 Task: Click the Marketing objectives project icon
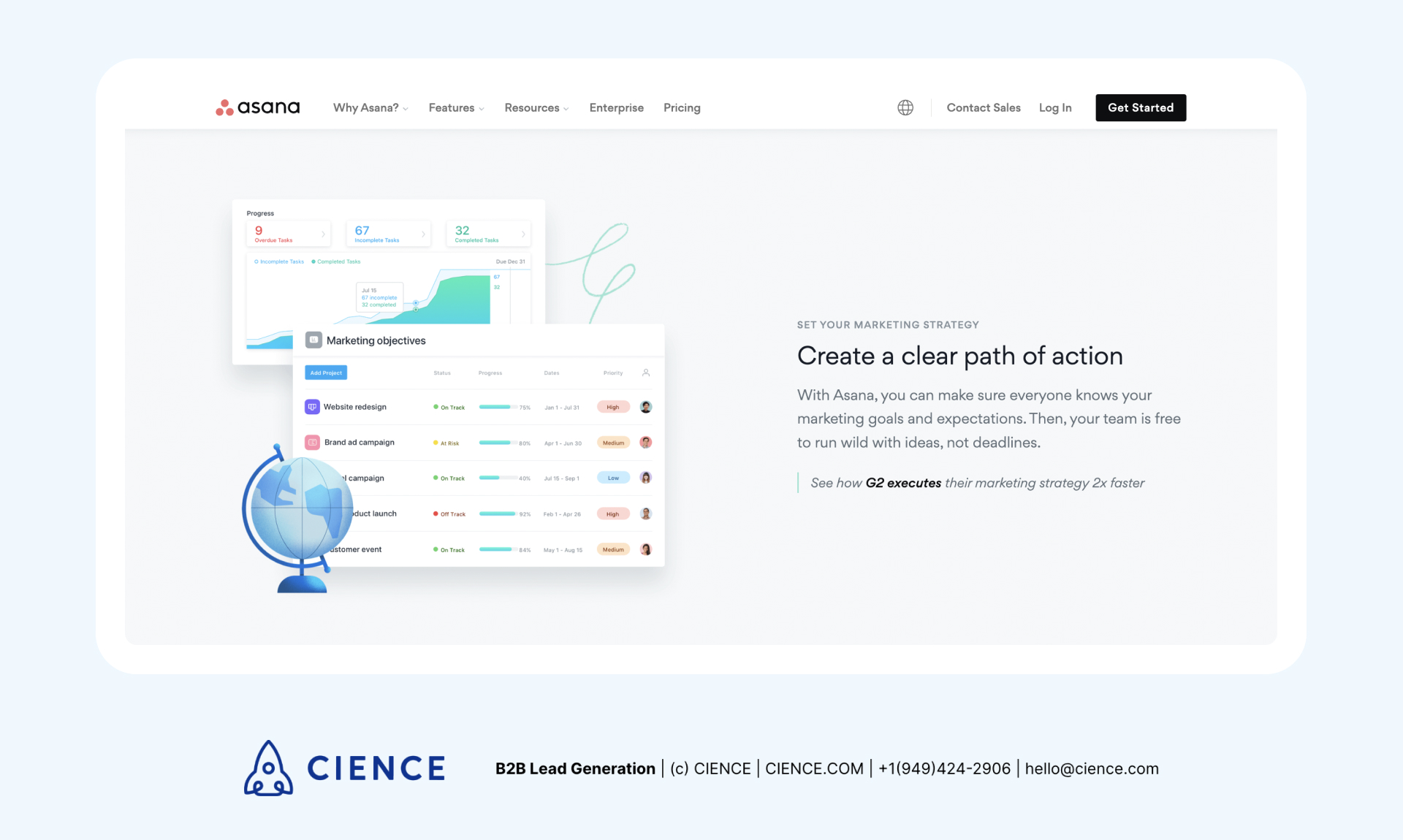313,340
